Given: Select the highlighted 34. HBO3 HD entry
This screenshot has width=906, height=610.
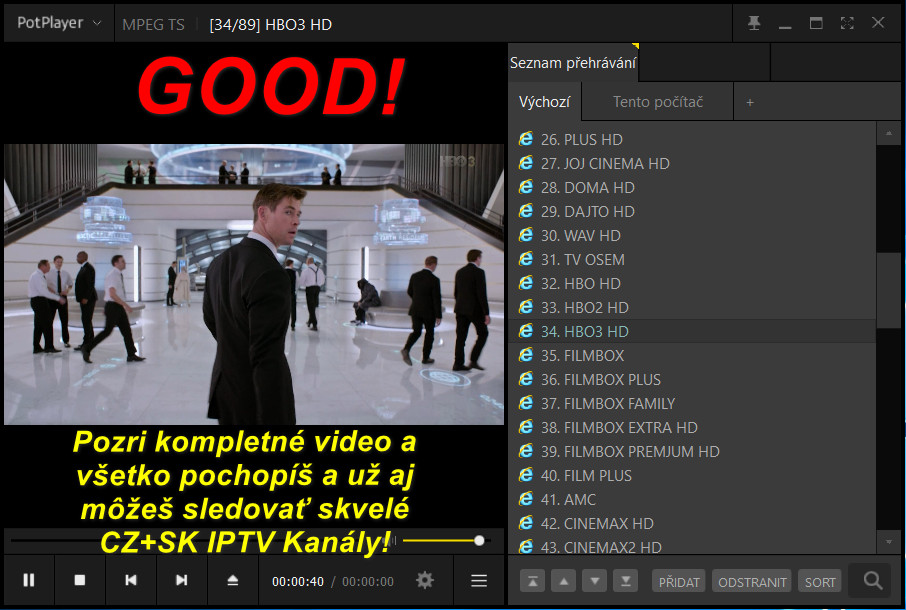Looking at the screenshot, I should 692,331.
